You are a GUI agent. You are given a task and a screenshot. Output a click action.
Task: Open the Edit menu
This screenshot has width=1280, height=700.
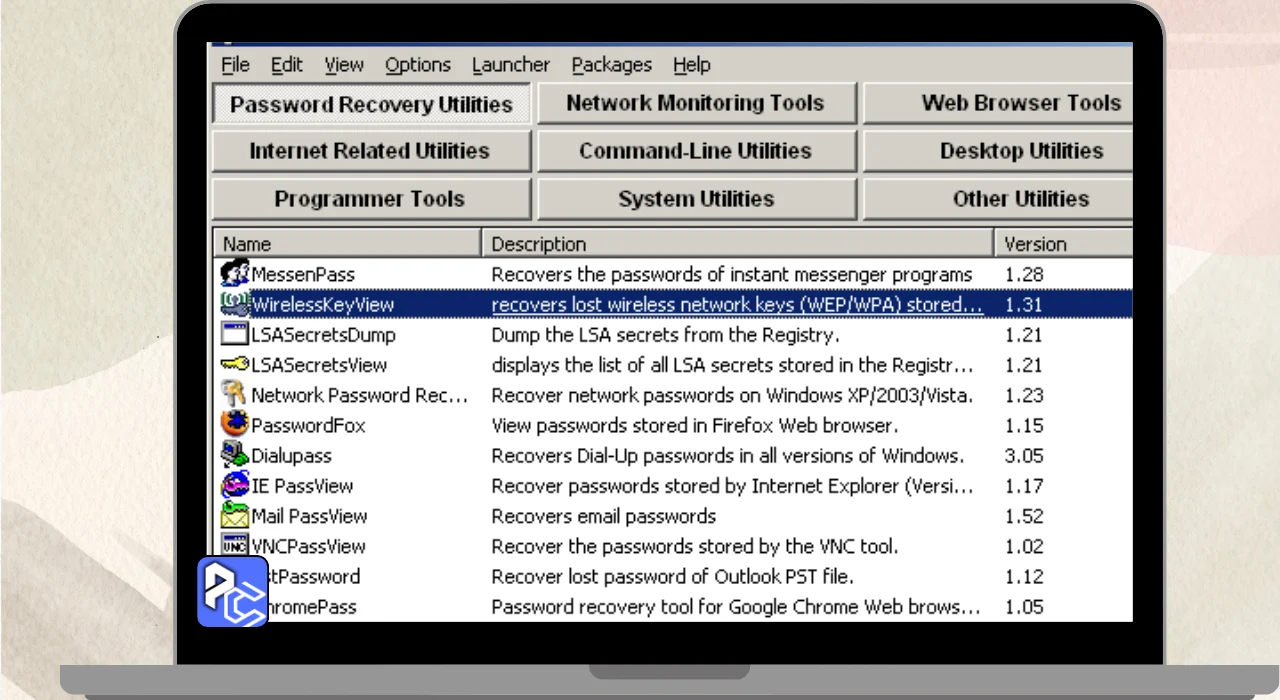tap(287, 65)
